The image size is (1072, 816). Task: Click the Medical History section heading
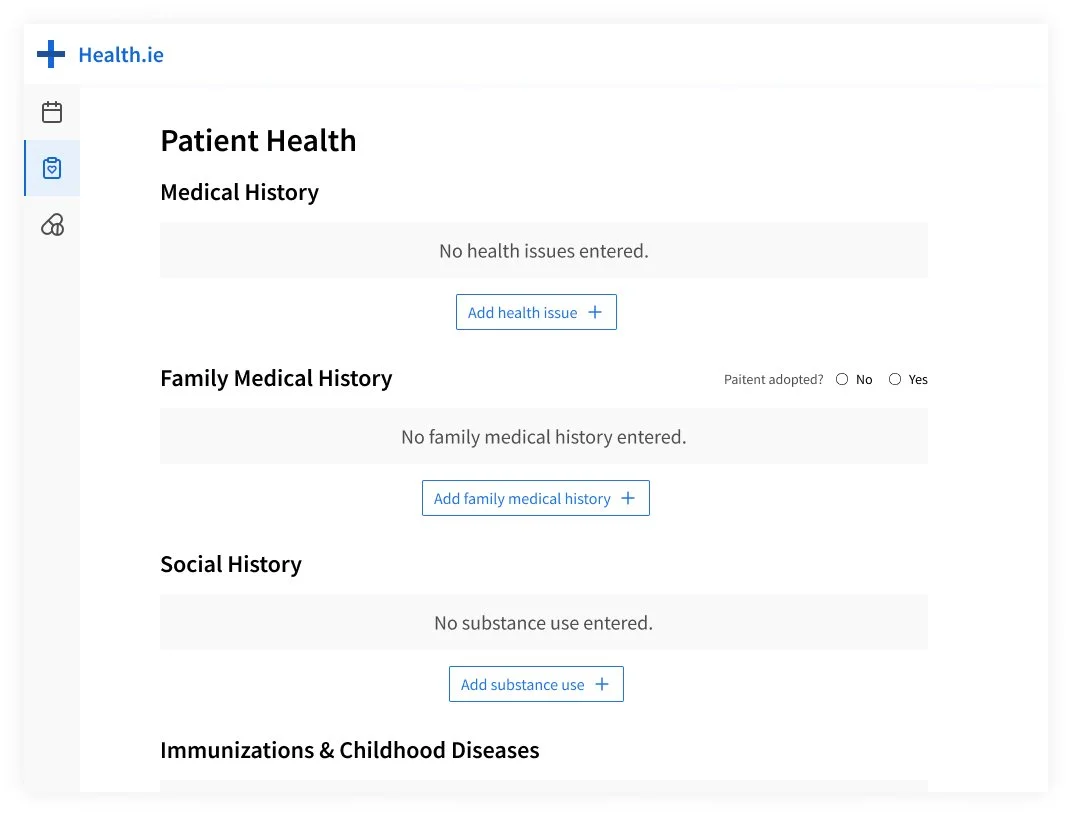click(239, 192)
